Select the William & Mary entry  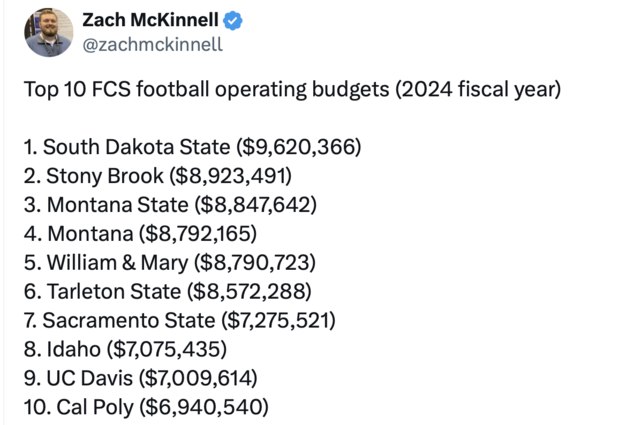pos(170,263)
